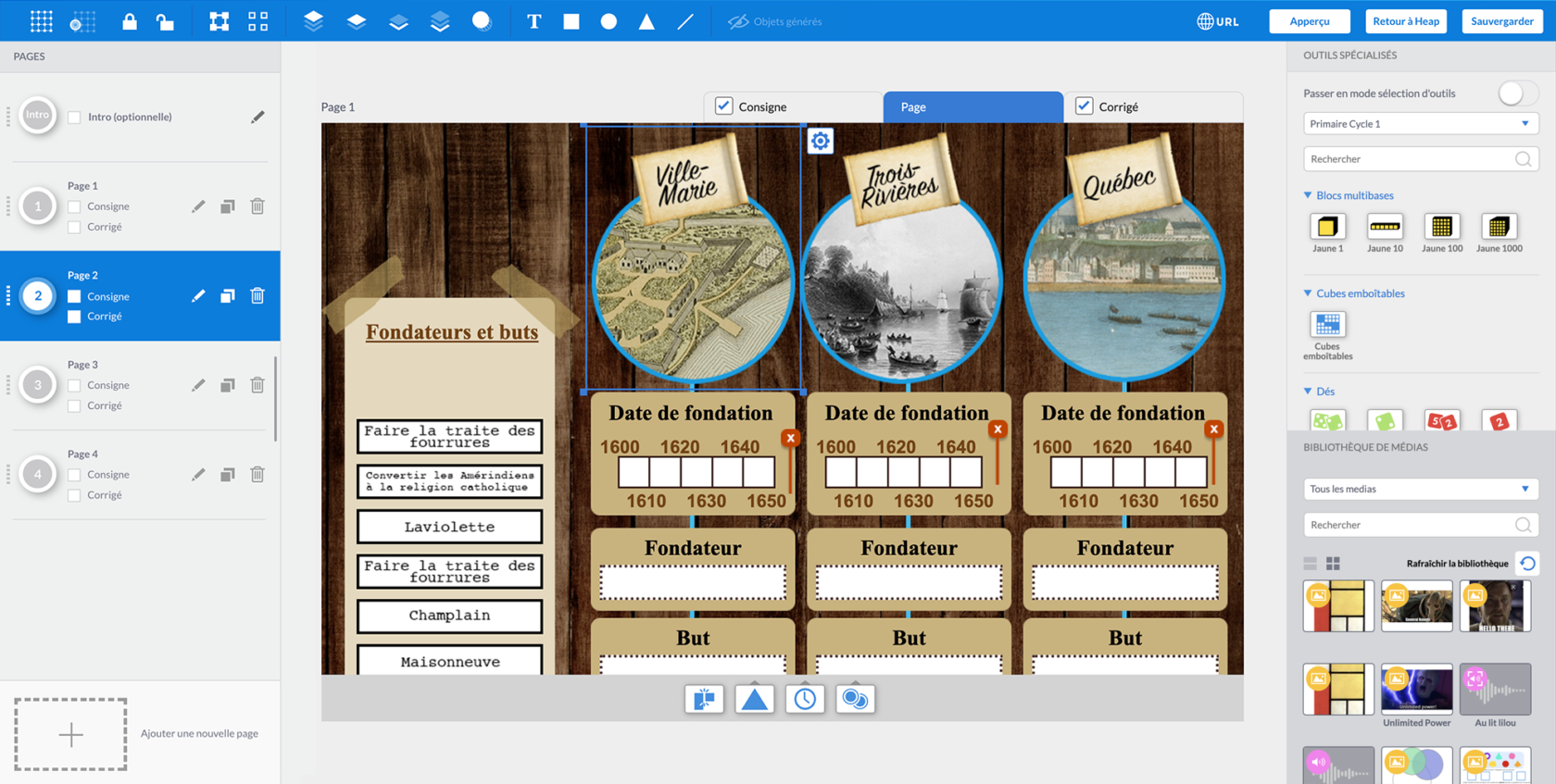Switch to the Corrigé tab

1118,106
